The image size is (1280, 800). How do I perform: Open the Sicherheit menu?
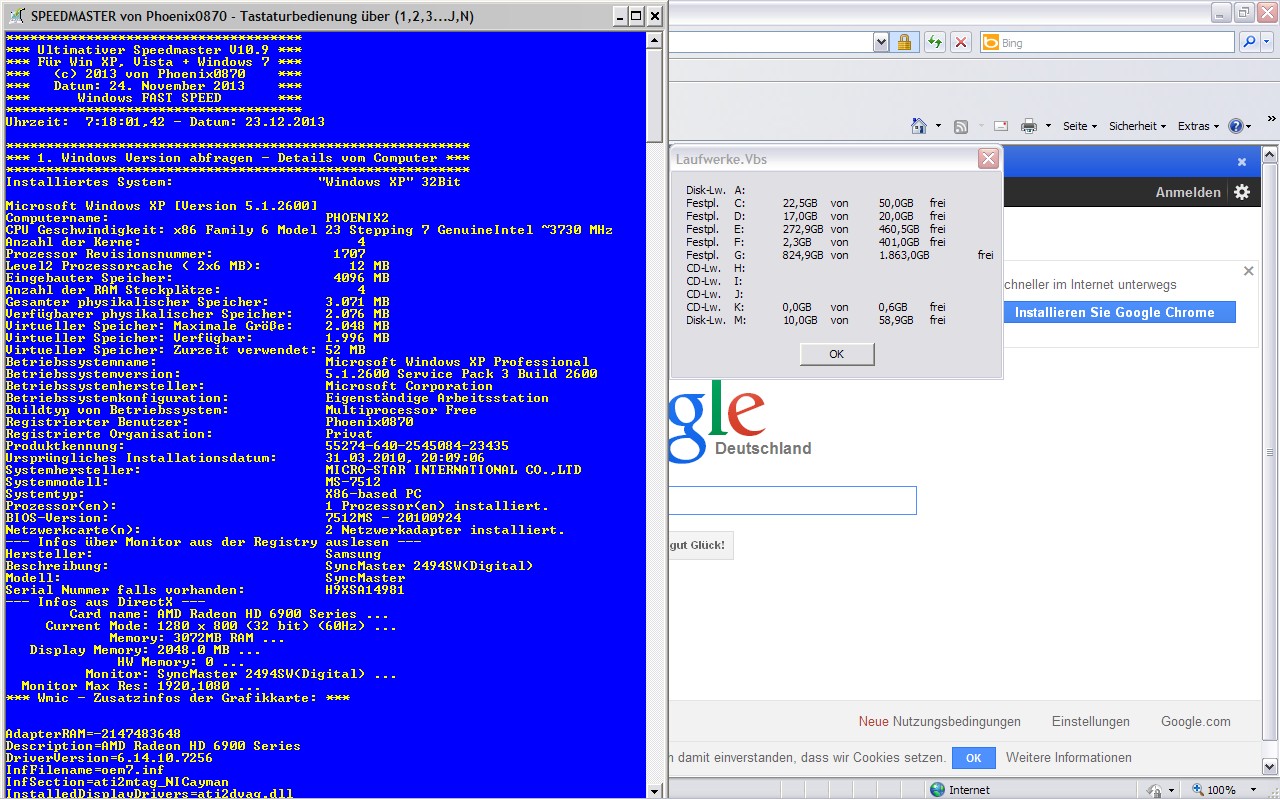(x=1138, y=126)
